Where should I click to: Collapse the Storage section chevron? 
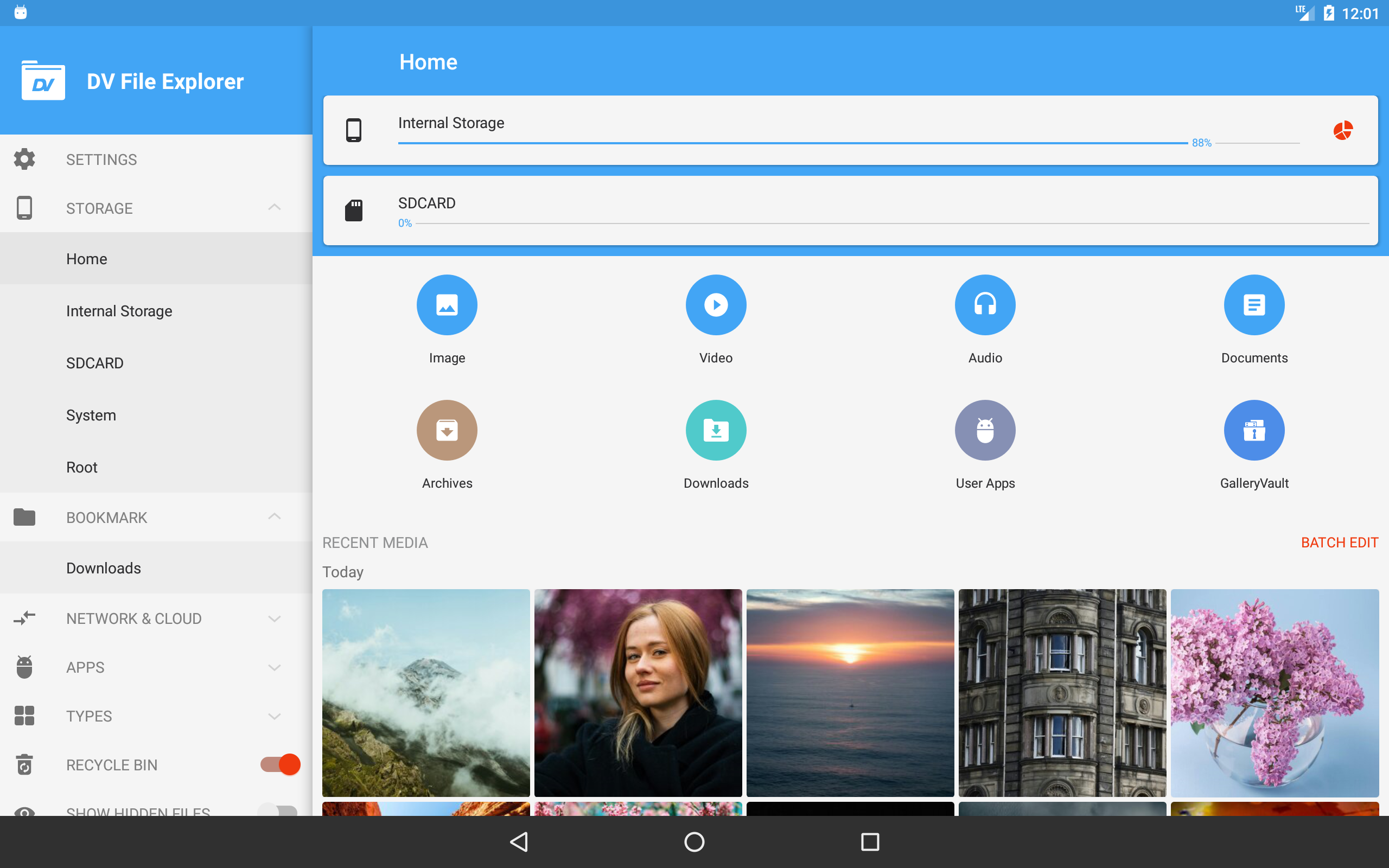tap(275, 207)
